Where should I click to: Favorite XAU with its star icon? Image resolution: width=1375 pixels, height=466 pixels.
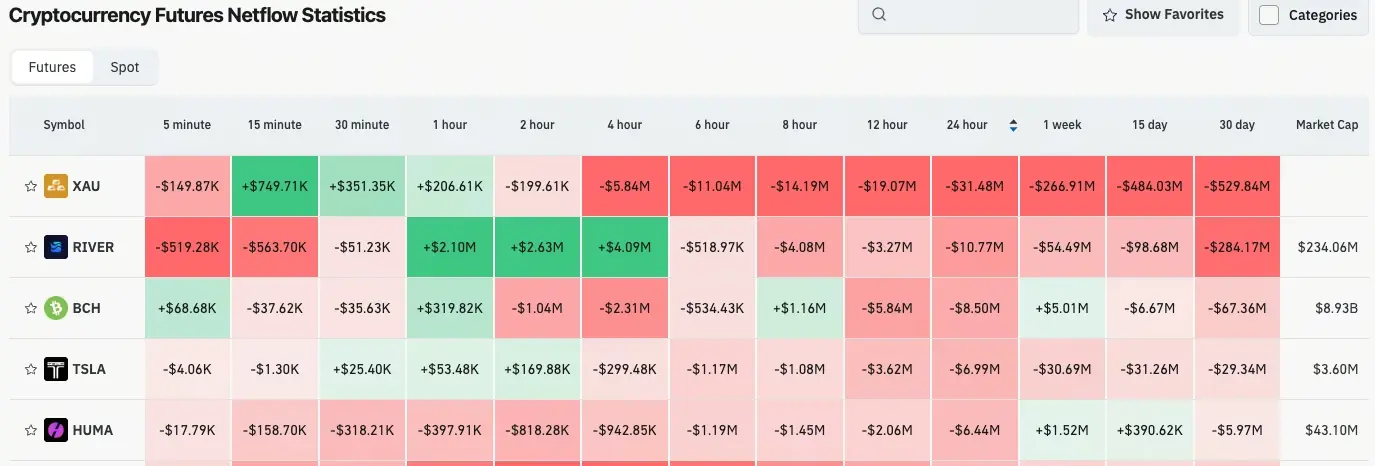click(30, 186)
